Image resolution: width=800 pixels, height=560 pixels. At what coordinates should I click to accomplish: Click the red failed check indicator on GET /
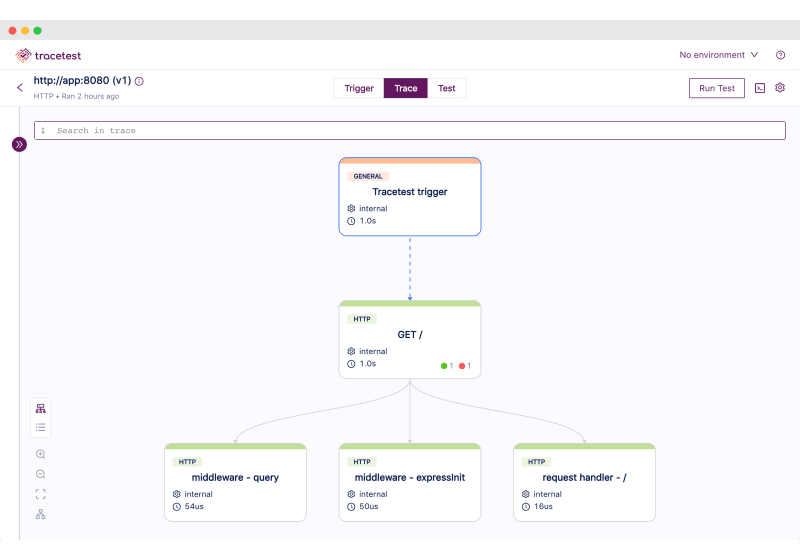coord(465,366)
